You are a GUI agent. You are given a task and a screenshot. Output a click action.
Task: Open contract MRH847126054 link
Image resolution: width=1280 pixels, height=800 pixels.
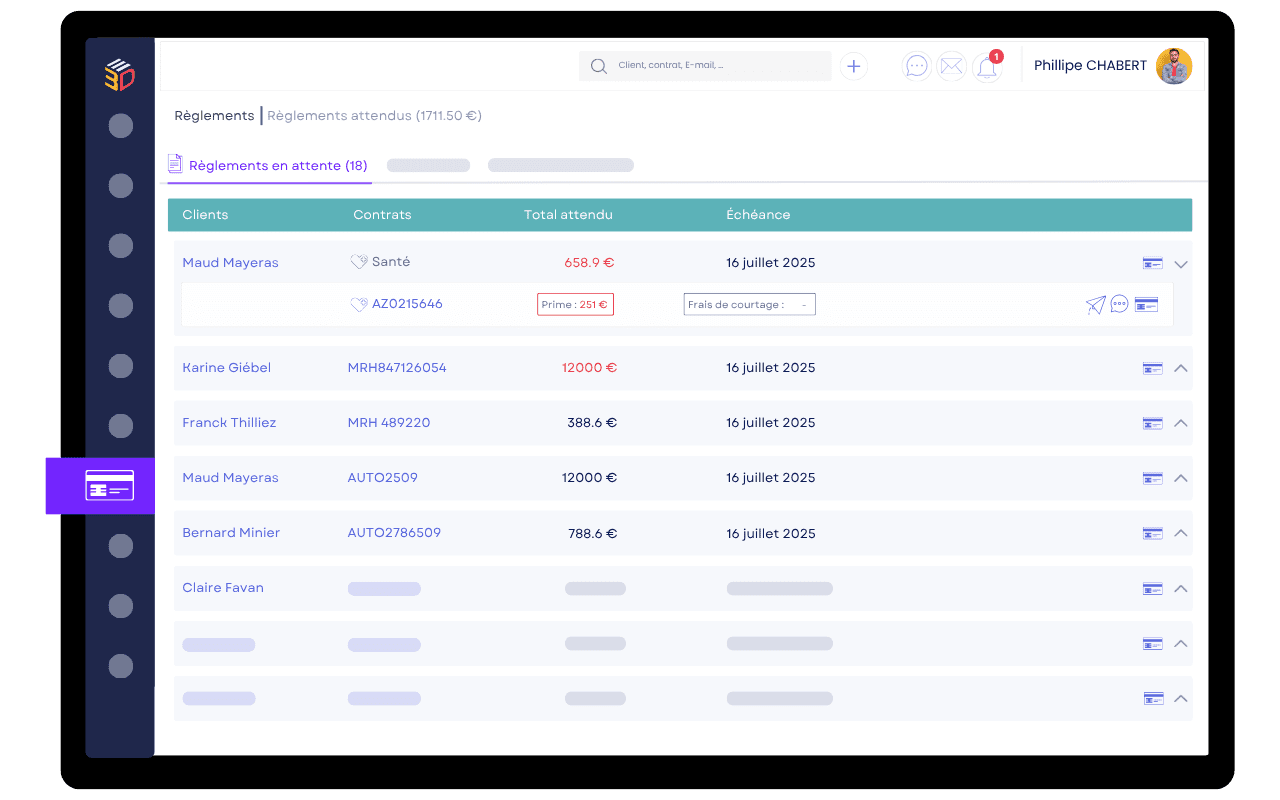coord(397,368)
